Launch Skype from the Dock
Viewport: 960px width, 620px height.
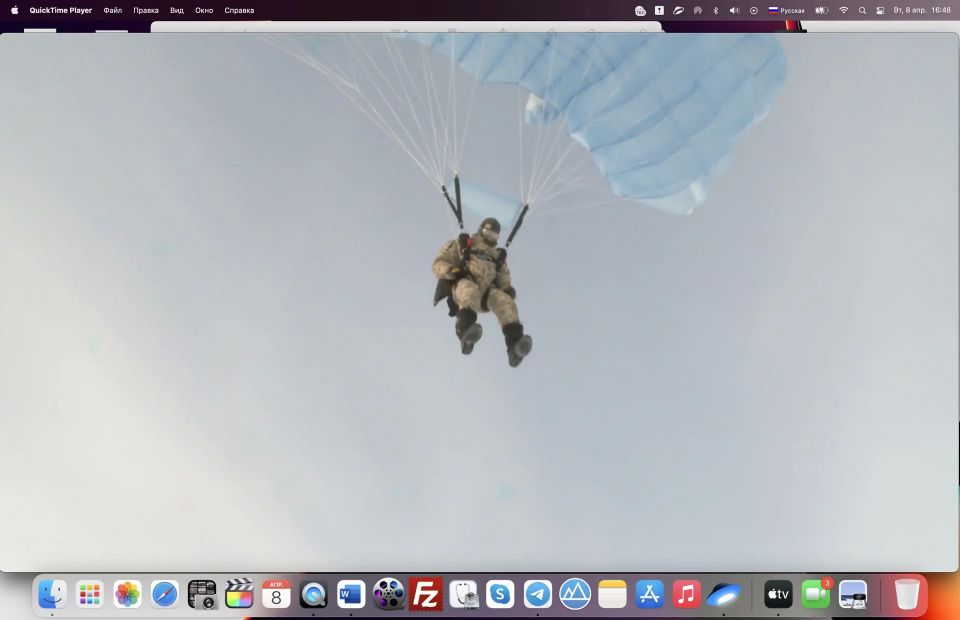[500, 594]
